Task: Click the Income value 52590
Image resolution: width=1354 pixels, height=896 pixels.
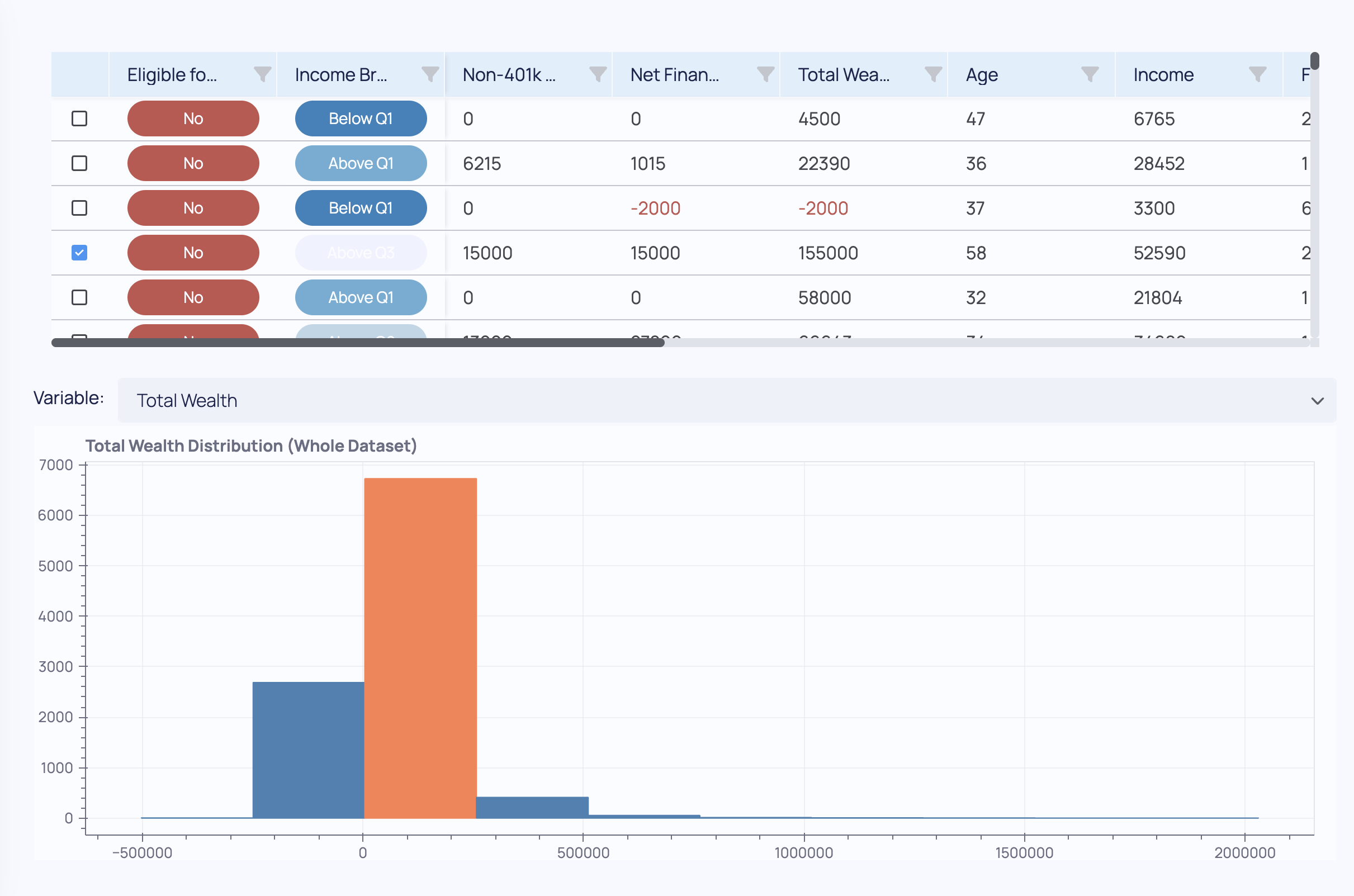Action: (x=1159, y=253)
